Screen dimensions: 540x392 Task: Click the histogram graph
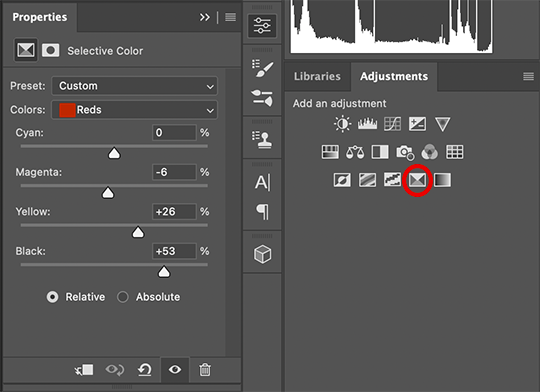coord(391,27)
